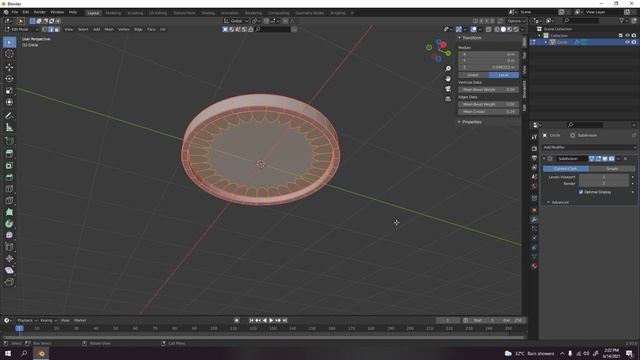
Task: Select the Rotate tool
Action: (9, 79)
